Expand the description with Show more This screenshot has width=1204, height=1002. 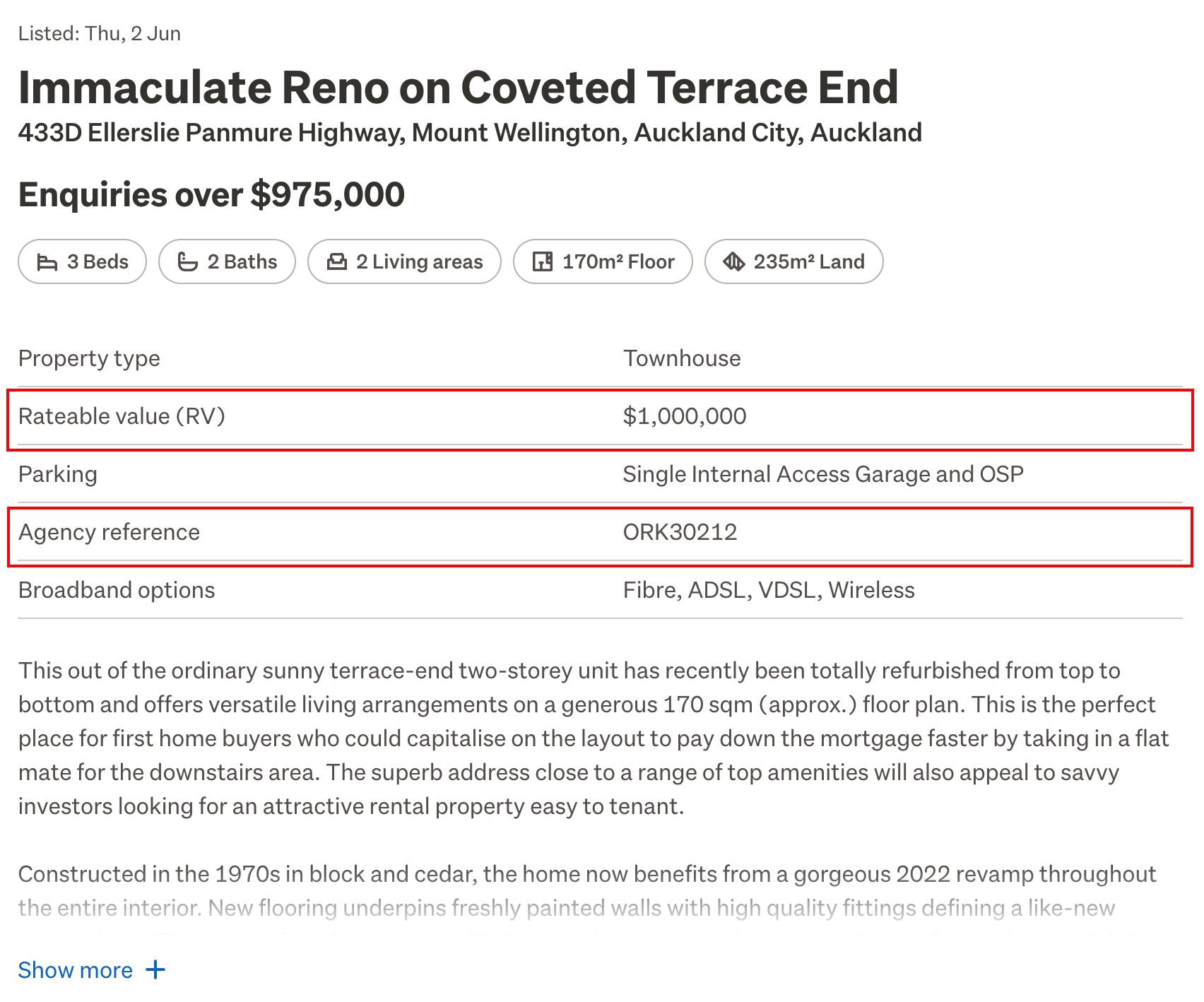point(76,970)
